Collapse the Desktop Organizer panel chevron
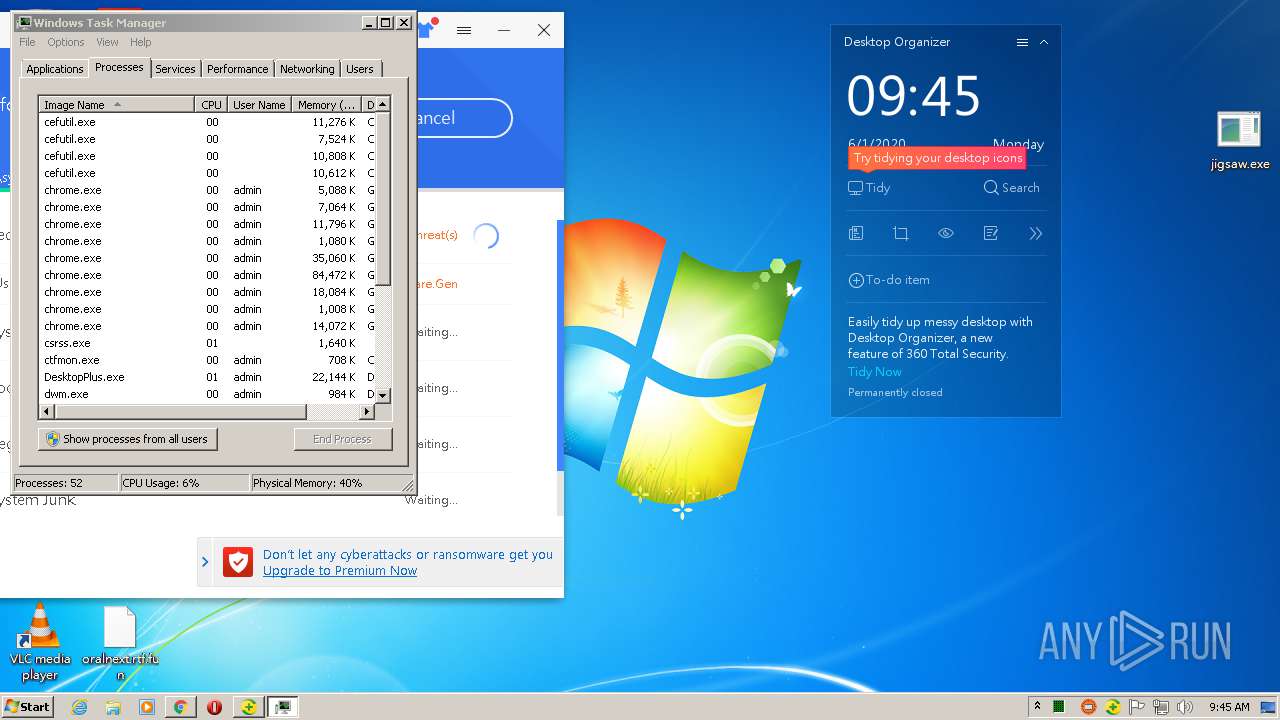 [x=1044, y=42]
